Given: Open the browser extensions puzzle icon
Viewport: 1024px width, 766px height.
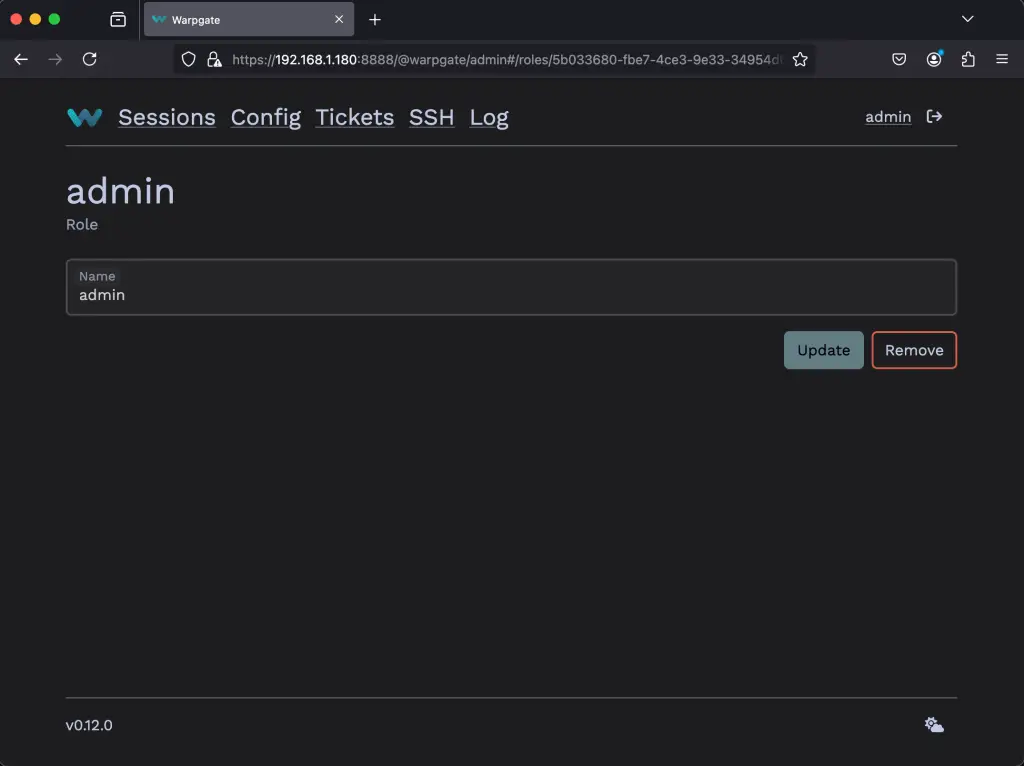Looking at the screenshot, I should tap(968, 59).
